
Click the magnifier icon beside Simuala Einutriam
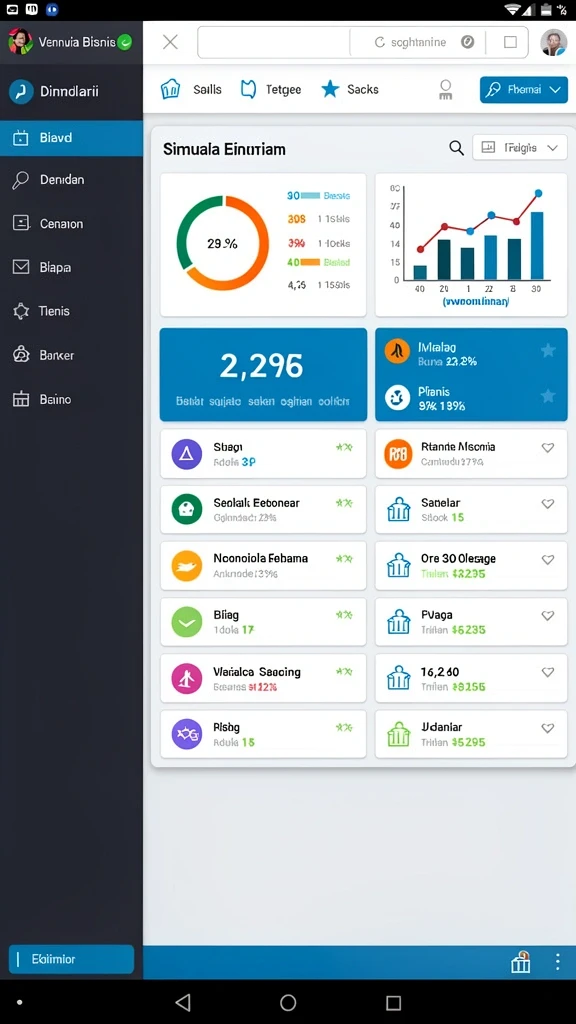456,148
